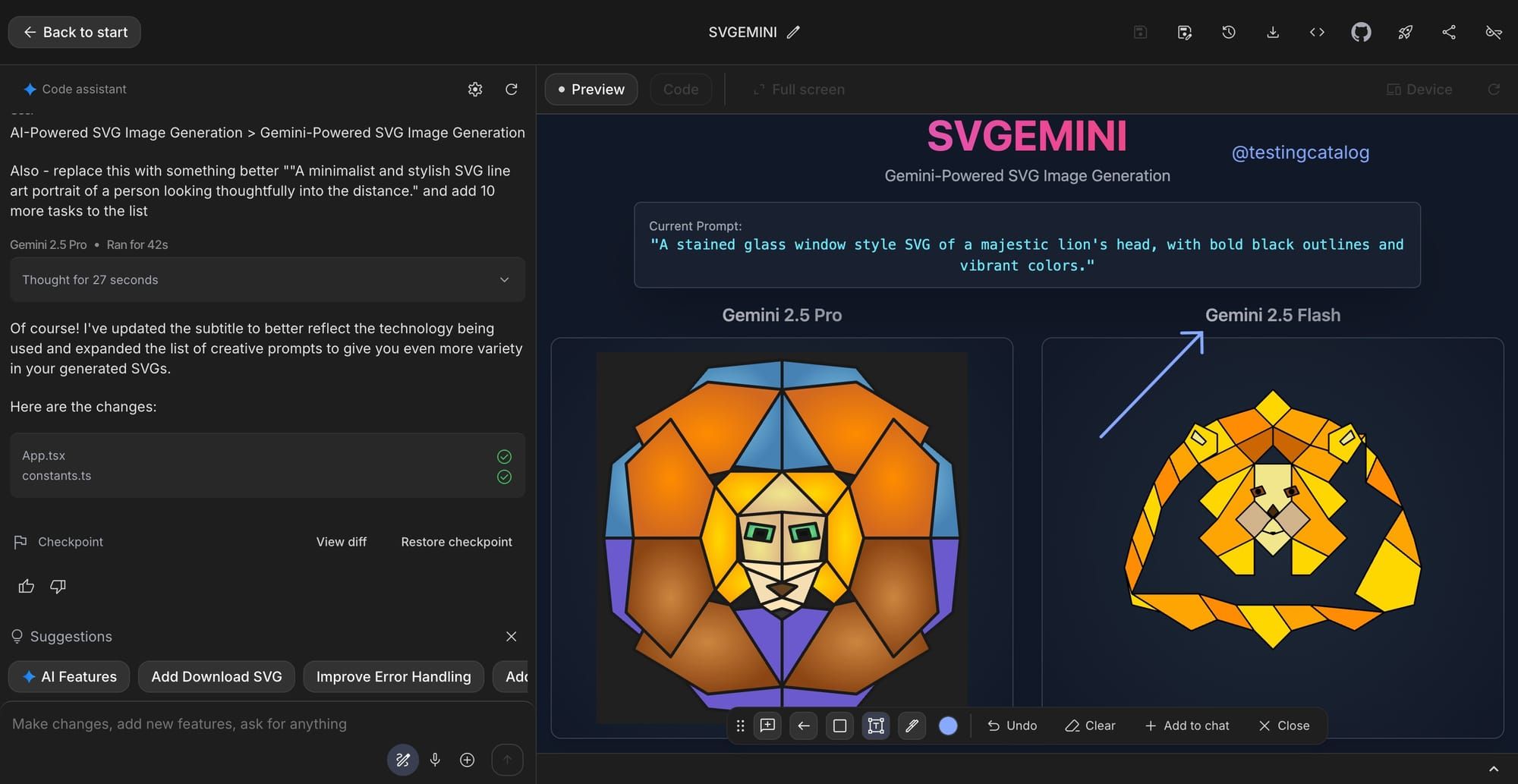The height and width of the screenshot is (784, 1518).
Task: Click the blue annotation color swatch
Action: point(948,726)
